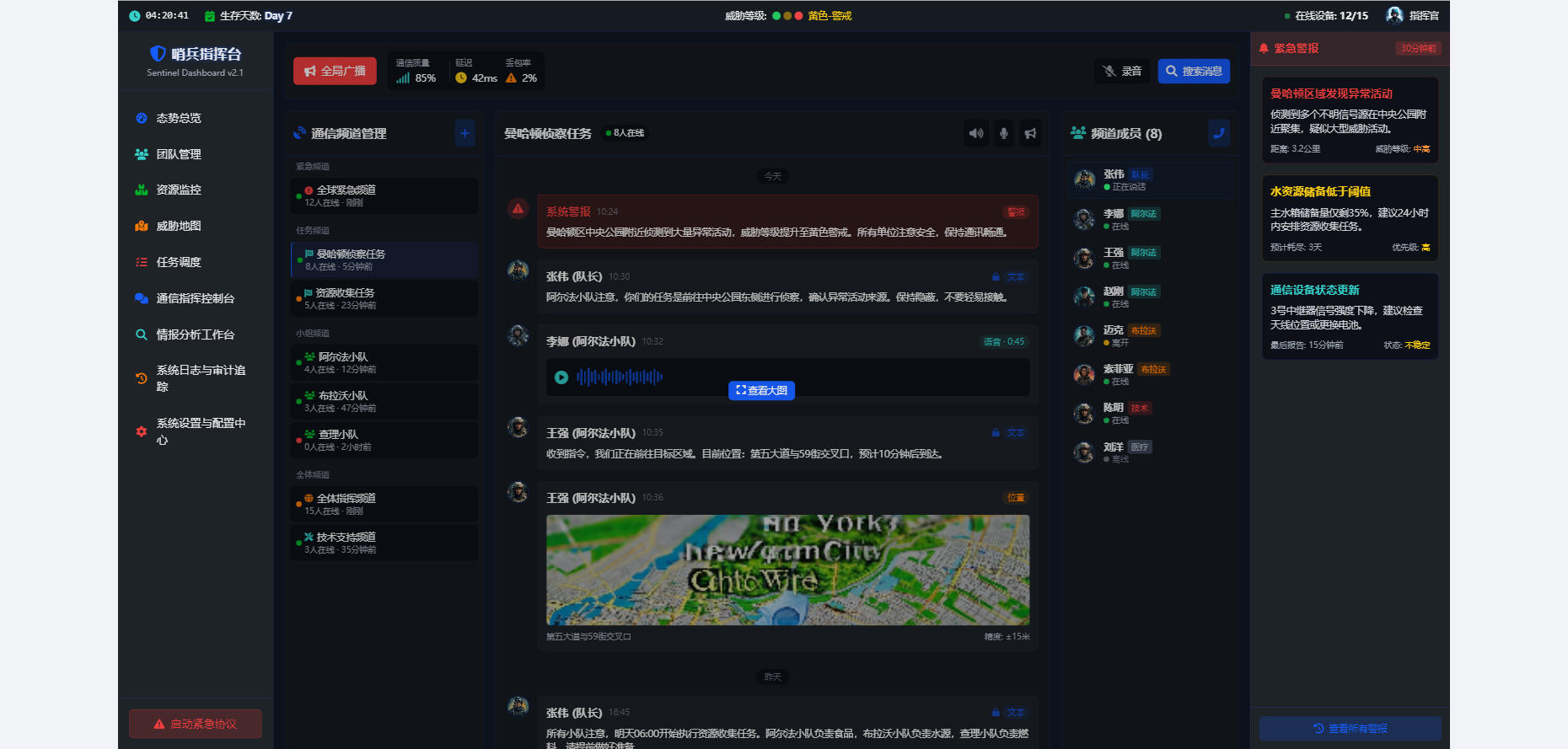This screenshot has height=749, width=1568.
Task: Click the 紧急警报 bell icon
Action: click(x=1264, y=48)
